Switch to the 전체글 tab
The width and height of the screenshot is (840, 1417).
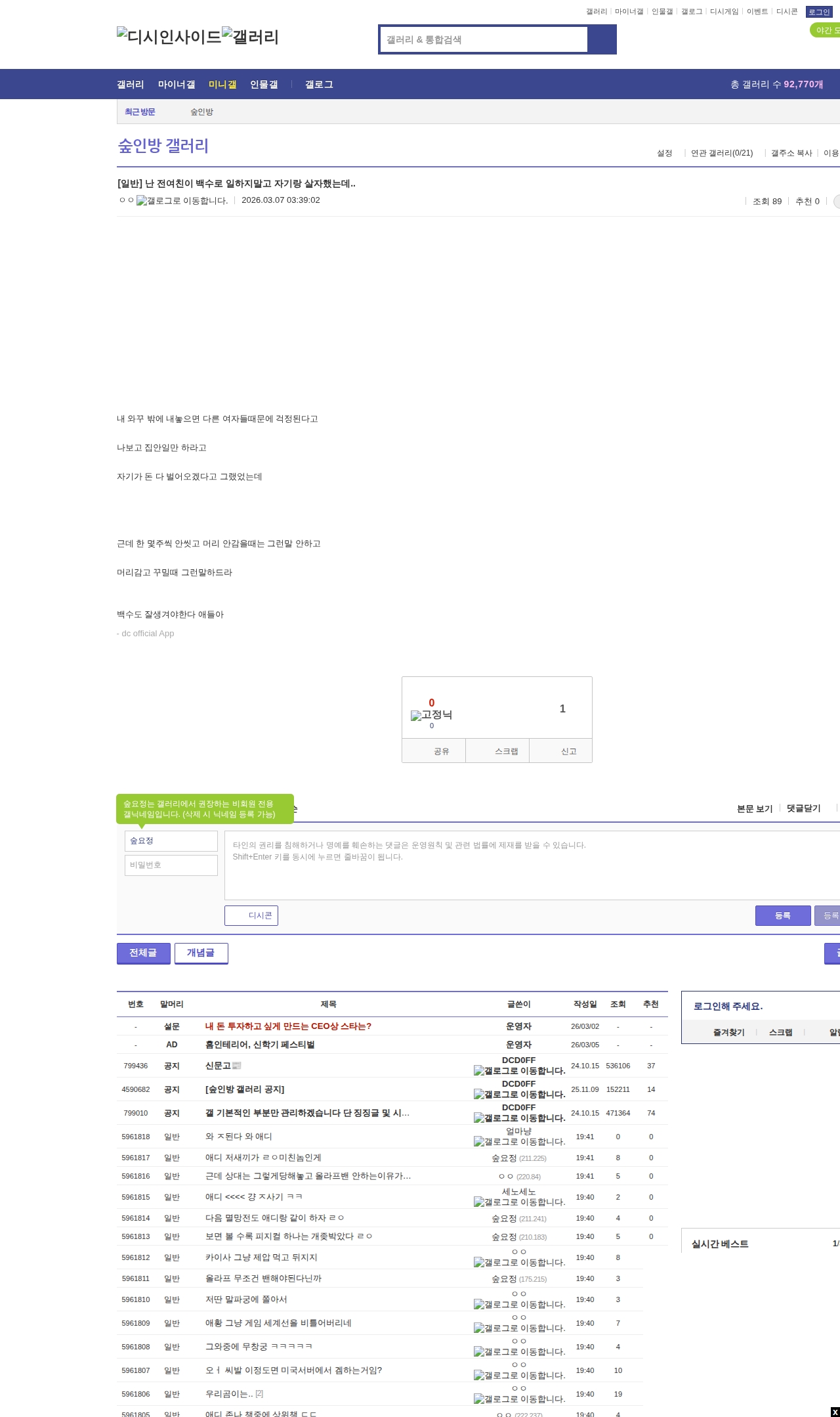144,953
